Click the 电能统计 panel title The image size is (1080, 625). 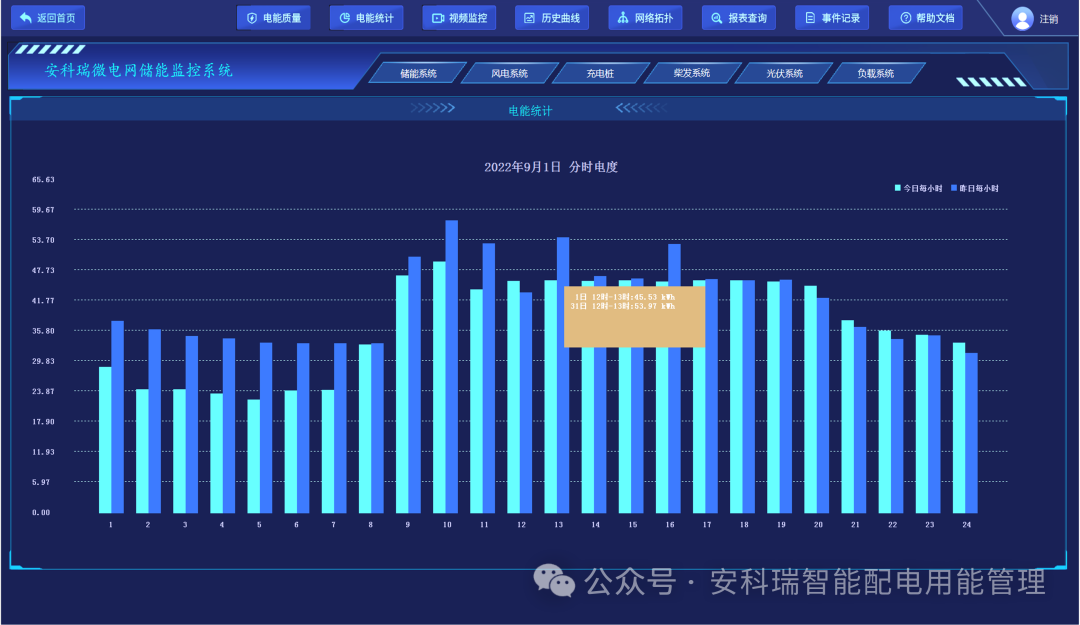point(530,111)
